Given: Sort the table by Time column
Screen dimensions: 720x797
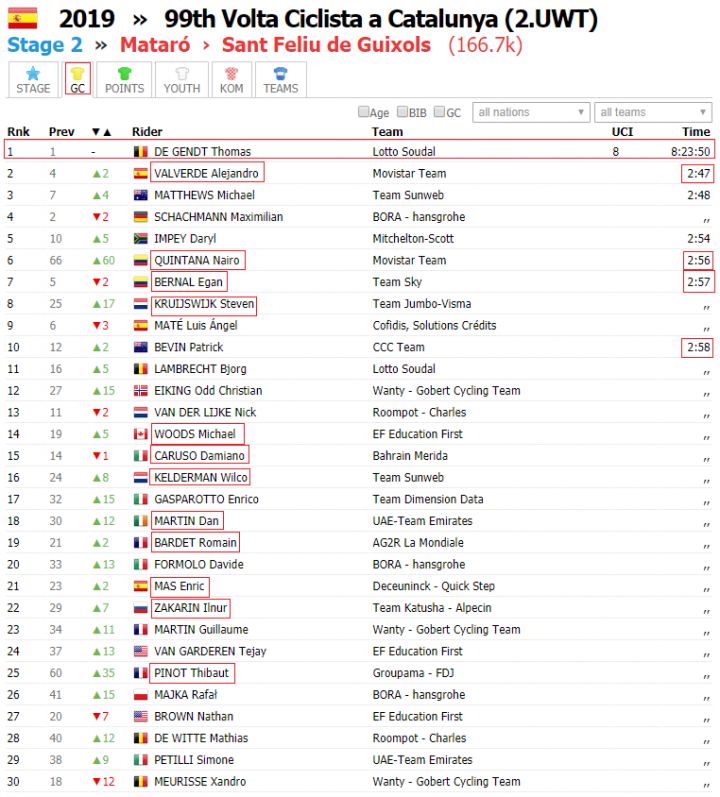Looking at the screenshot, I should tap(696, 132).
